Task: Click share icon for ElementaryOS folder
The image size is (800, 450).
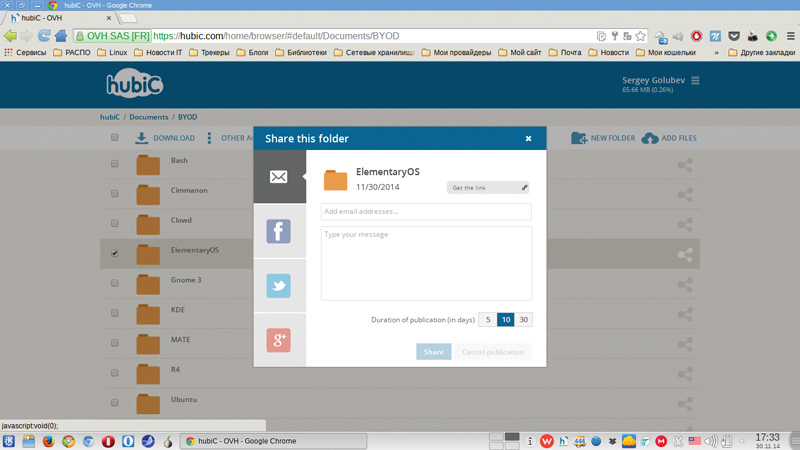Action: coord(685,255)
